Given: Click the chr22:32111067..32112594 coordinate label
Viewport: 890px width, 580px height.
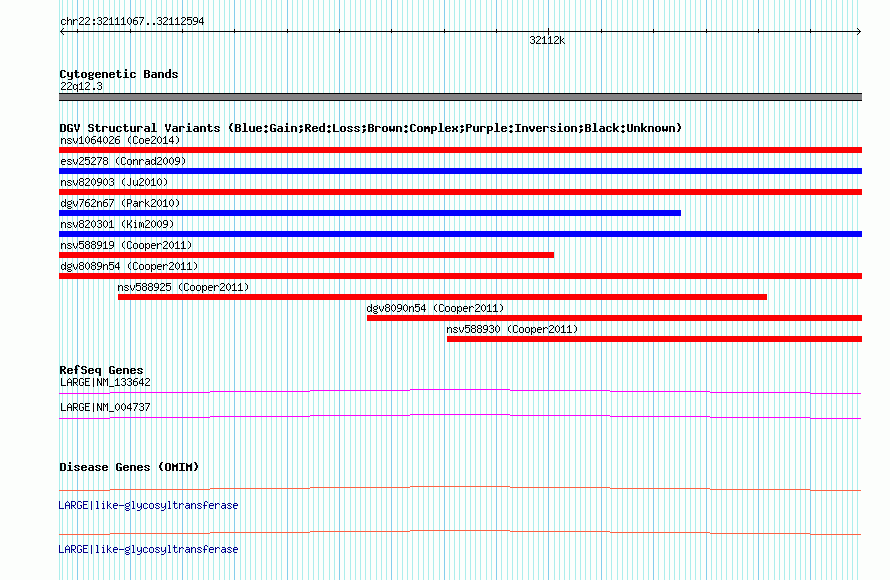Looking at the screenshot, I should tap(132, 21).
